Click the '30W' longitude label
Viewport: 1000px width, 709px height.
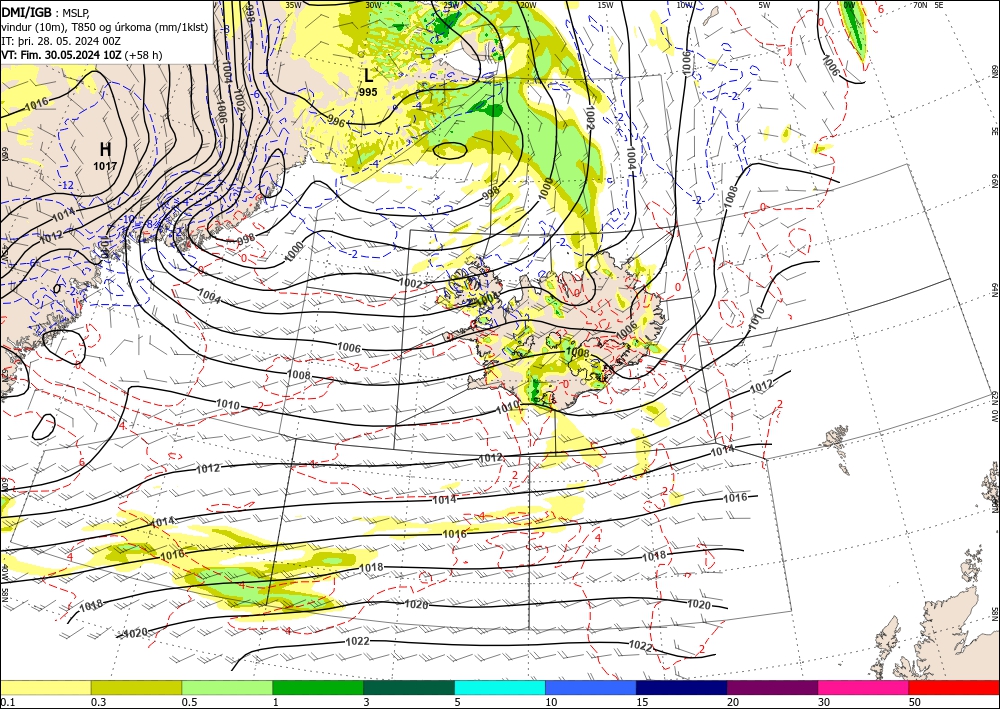(x=373, y=5)
